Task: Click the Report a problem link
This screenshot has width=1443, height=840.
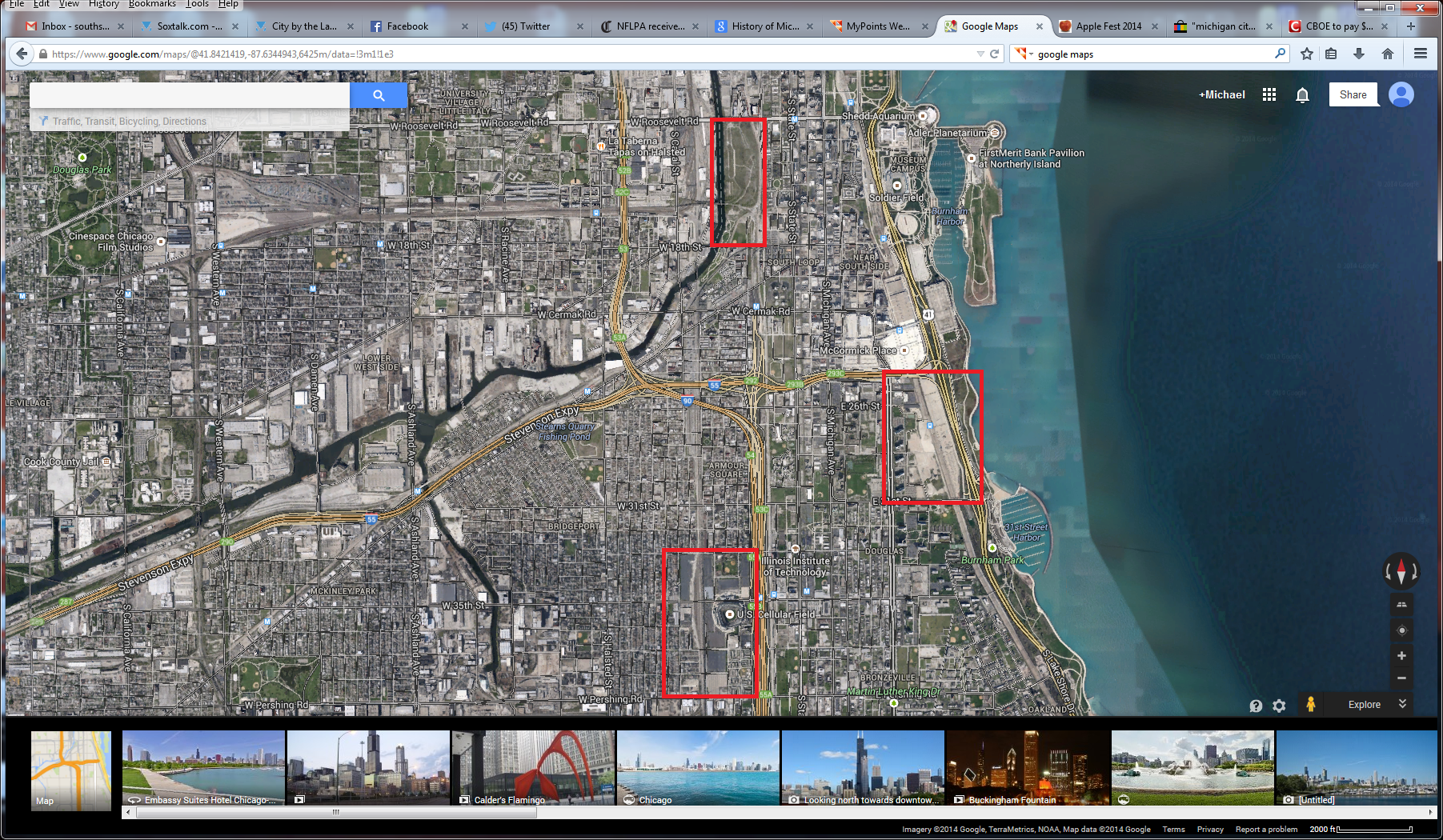Action: (1266, 830)
